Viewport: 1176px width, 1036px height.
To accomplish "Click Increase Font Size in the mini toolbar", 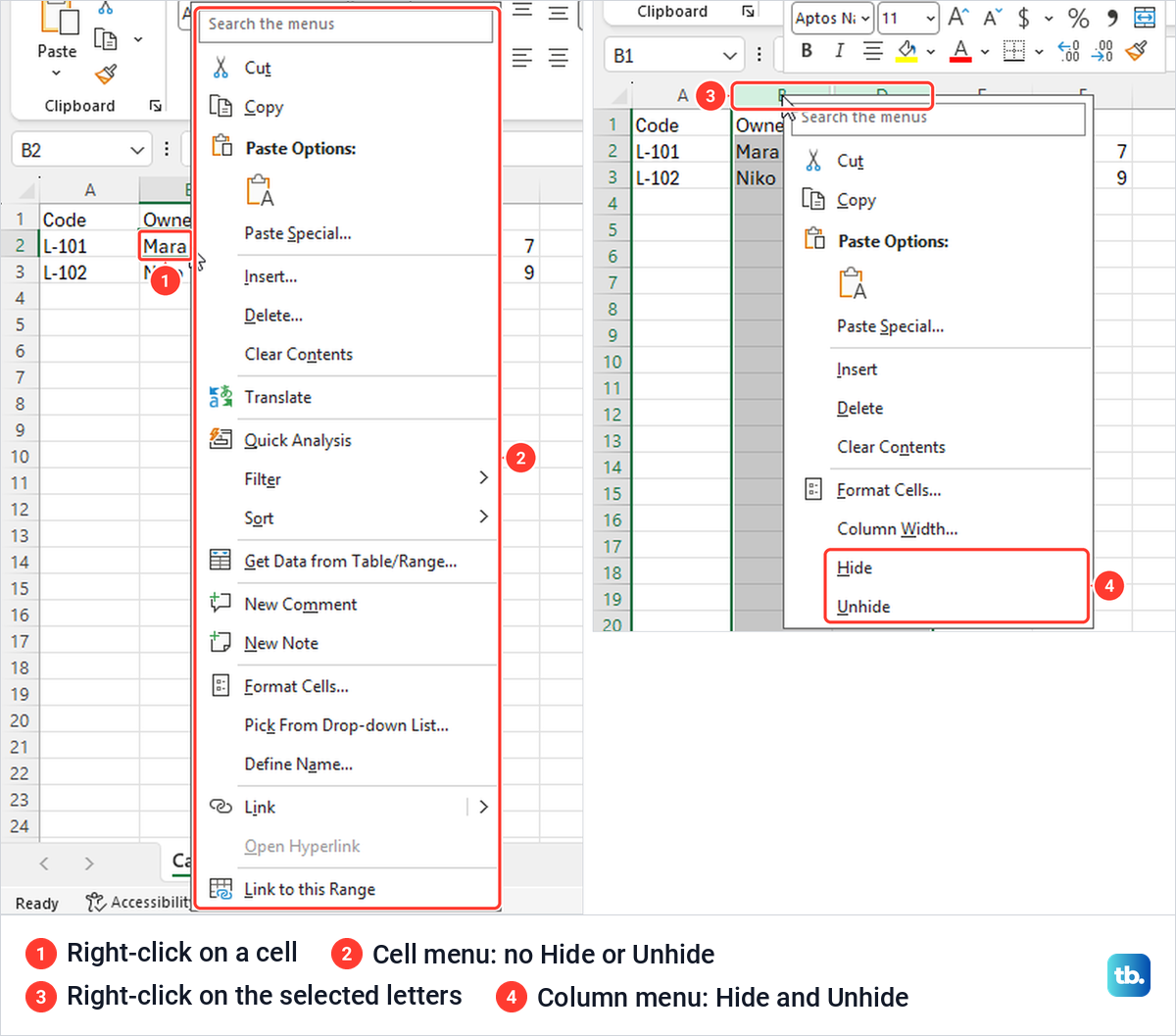I will (x=957, y=18).
